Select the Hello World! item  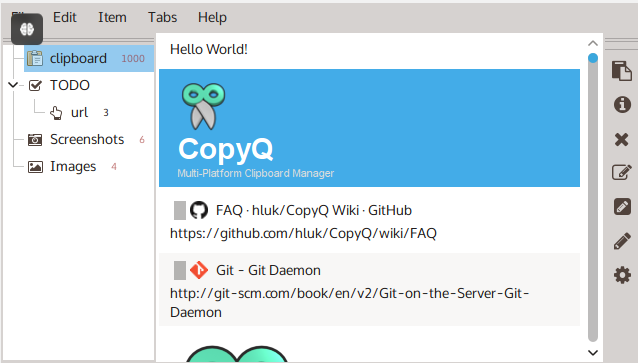tap(369, 49)
